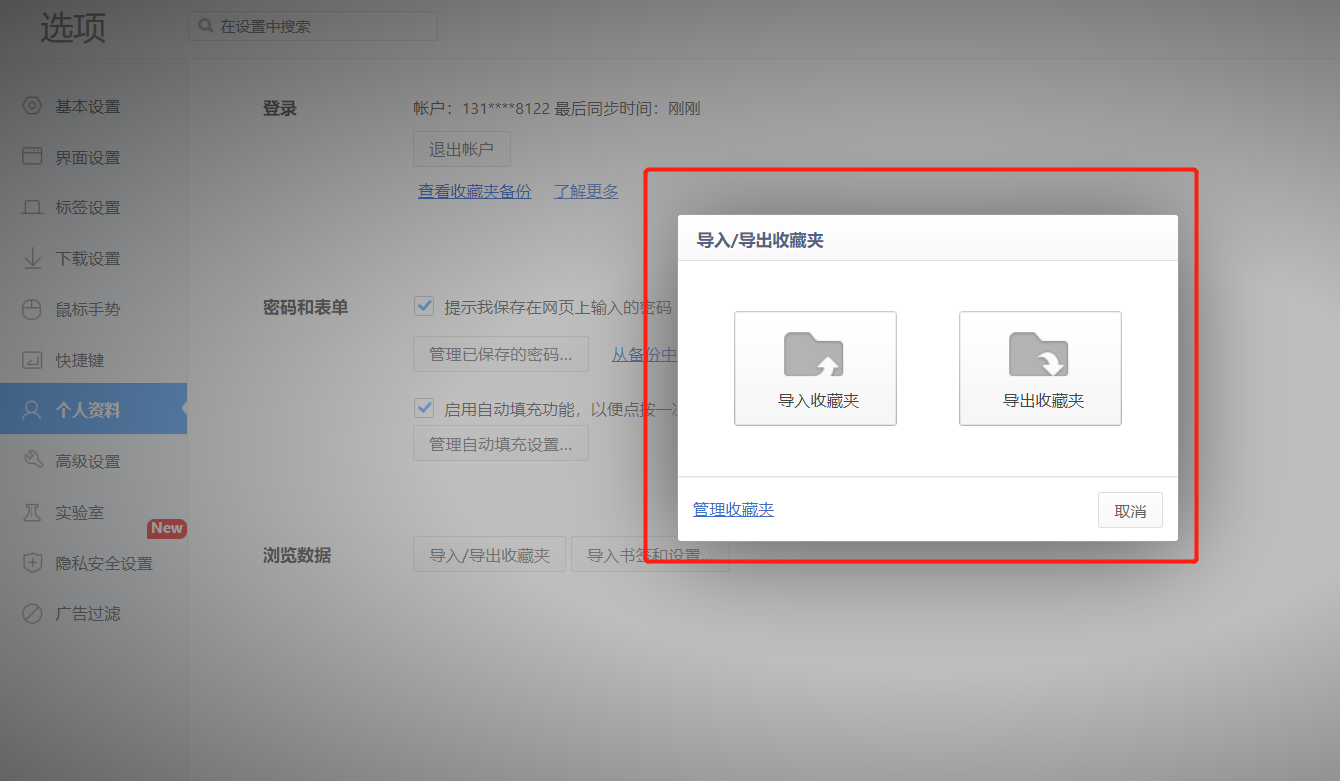1340x781 pixels.
Task: Click 管理自动填充设置 button
Action: [x=501, y=443]
